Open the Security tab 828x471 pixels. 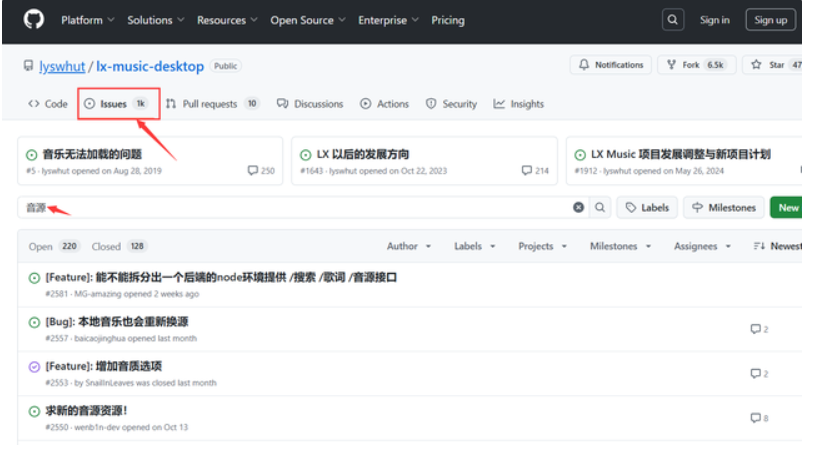451,104
